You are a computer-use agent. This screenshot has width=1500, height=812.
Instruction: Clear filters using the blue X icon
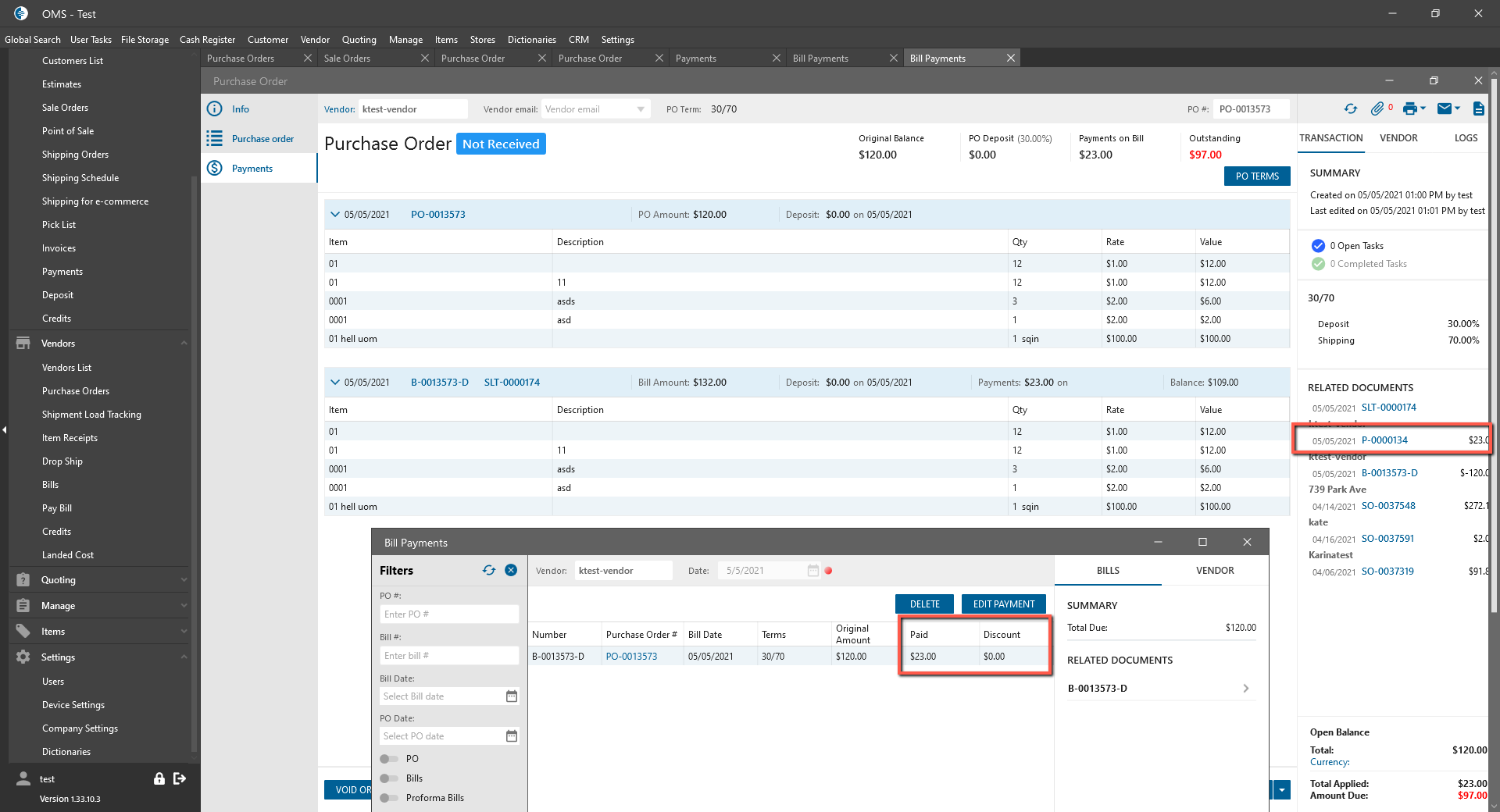[x=511, y=571]
